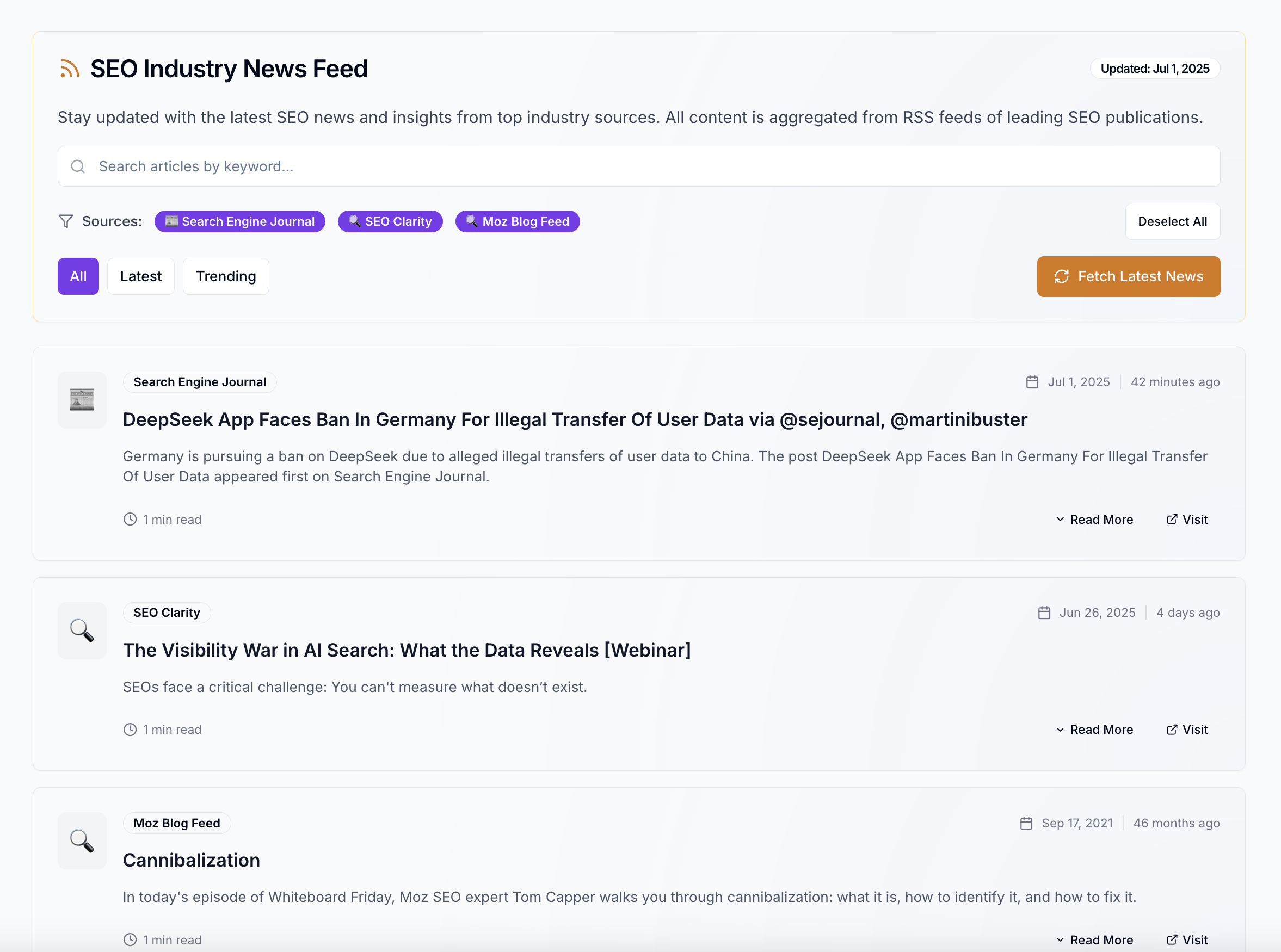Click the magnifier thumbnail on the Cannibalization article
Image resolution: width=1281 pixels, height=952 pixels.
[x=82, y=841]
